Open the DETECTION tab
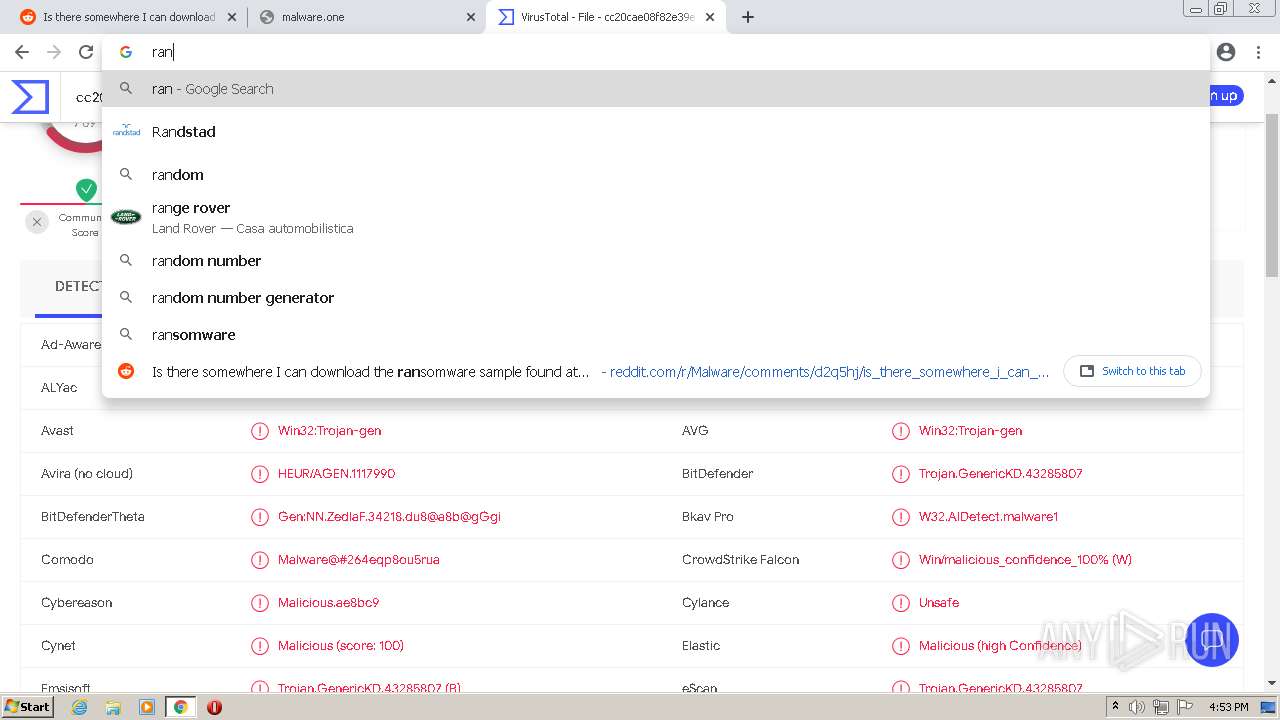 point(78,286)
